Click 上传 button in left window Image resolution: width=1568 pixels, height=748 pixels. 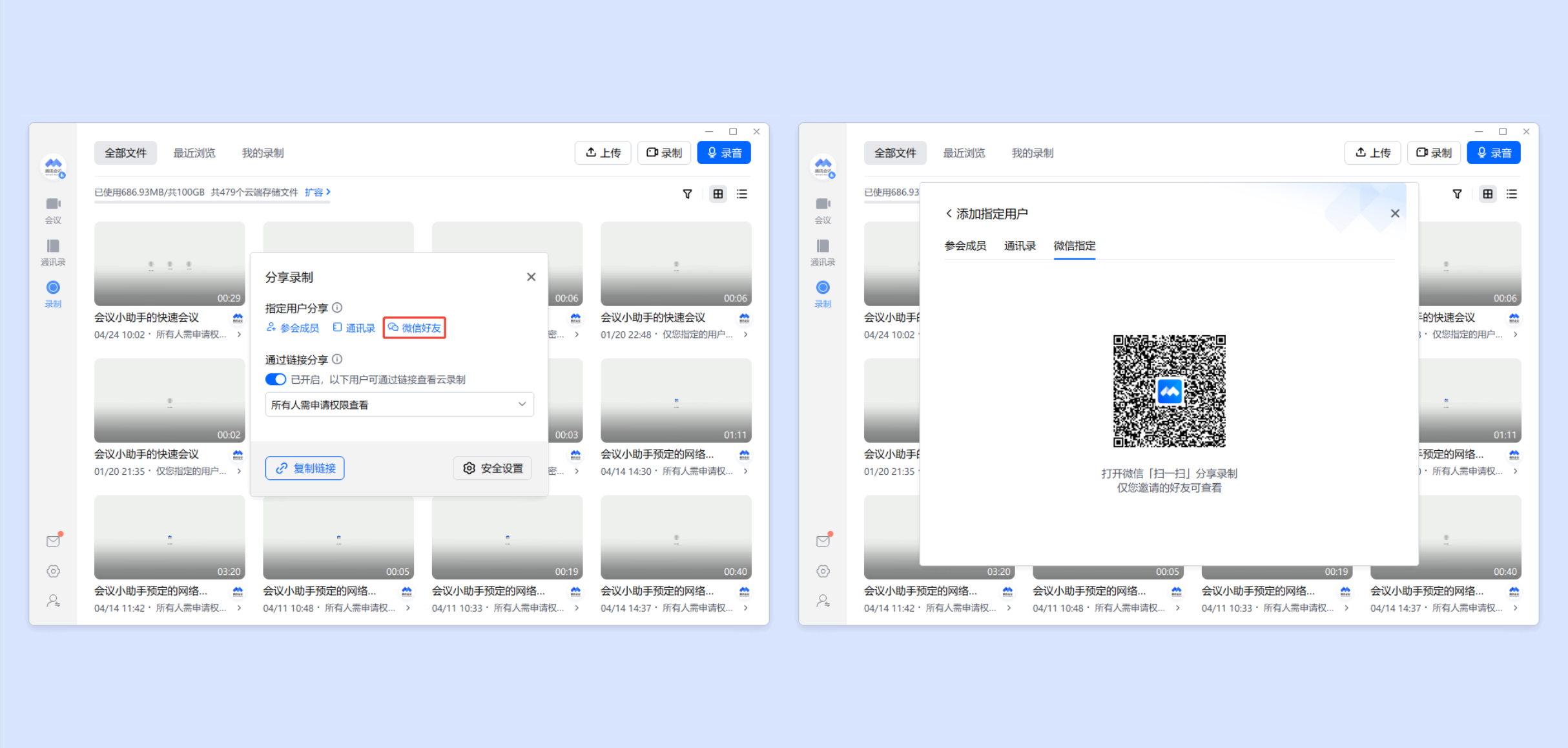point(603,153)
